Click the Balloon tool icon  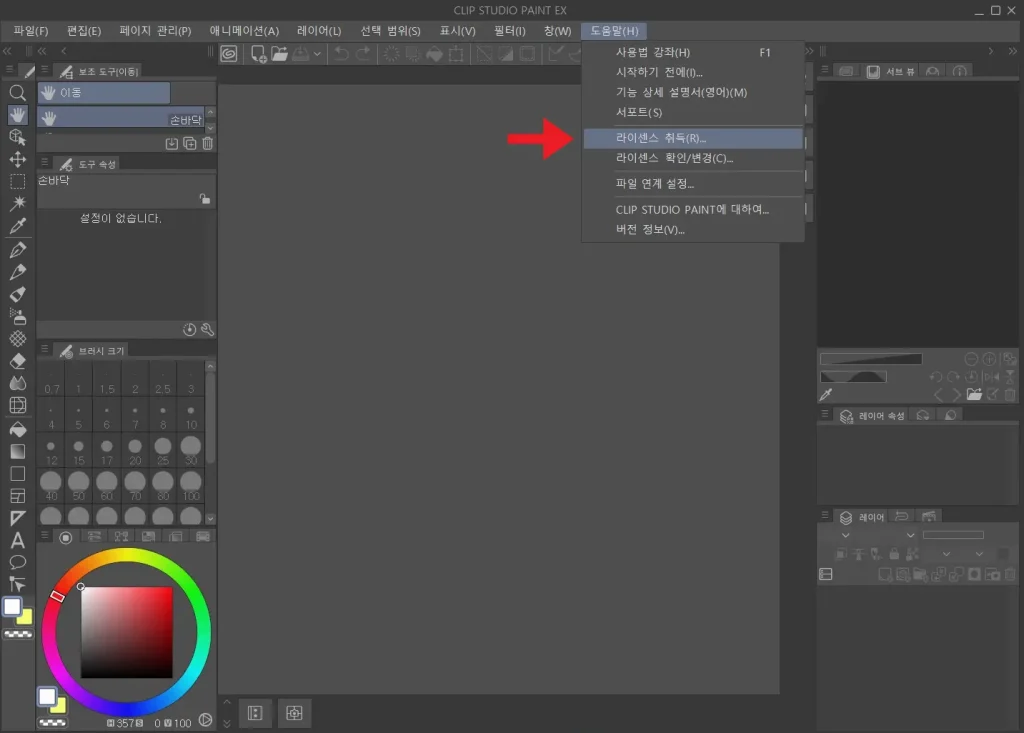[x=17, y=562]
